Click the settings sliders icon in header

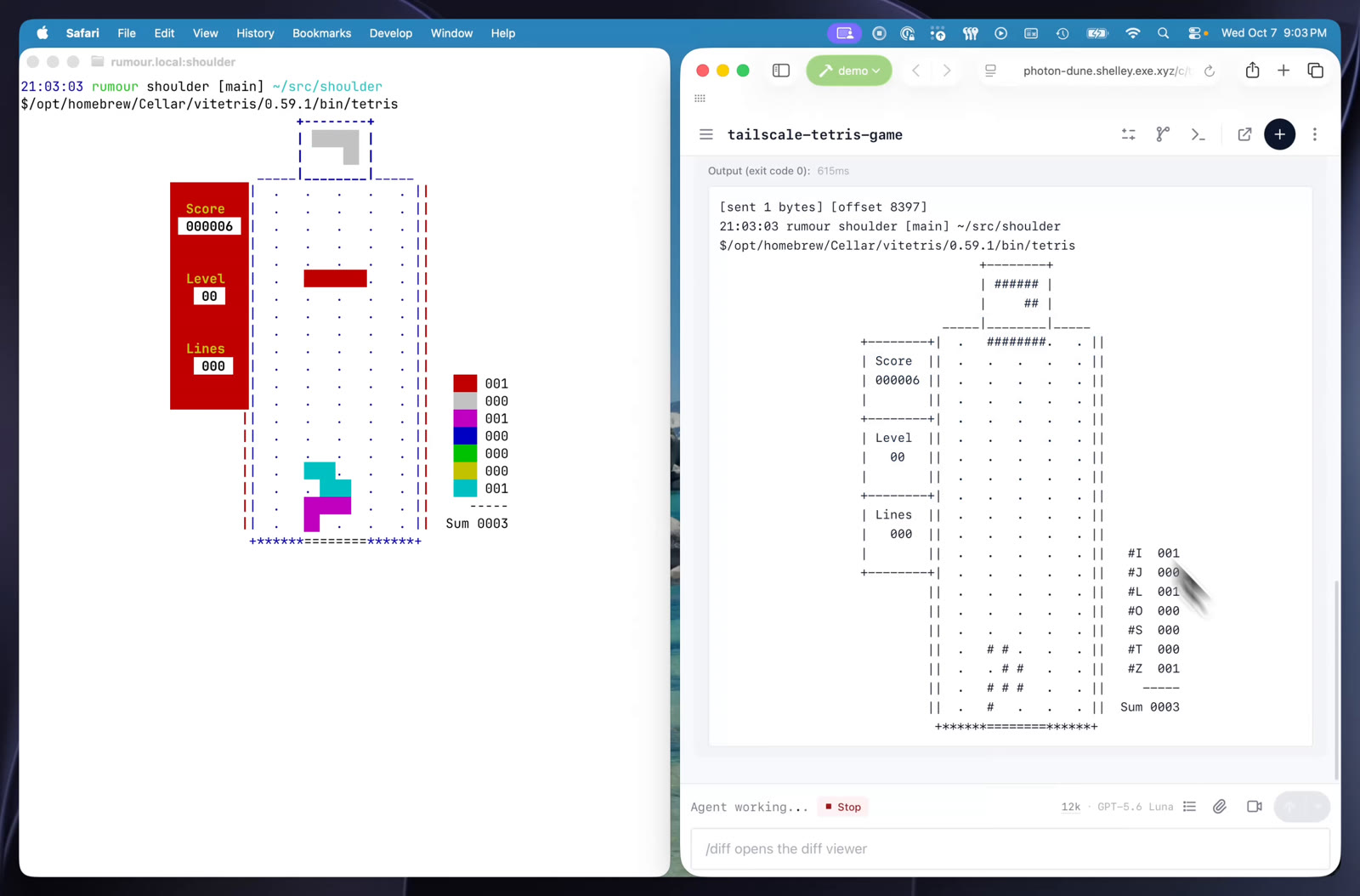pos(1129,134)
